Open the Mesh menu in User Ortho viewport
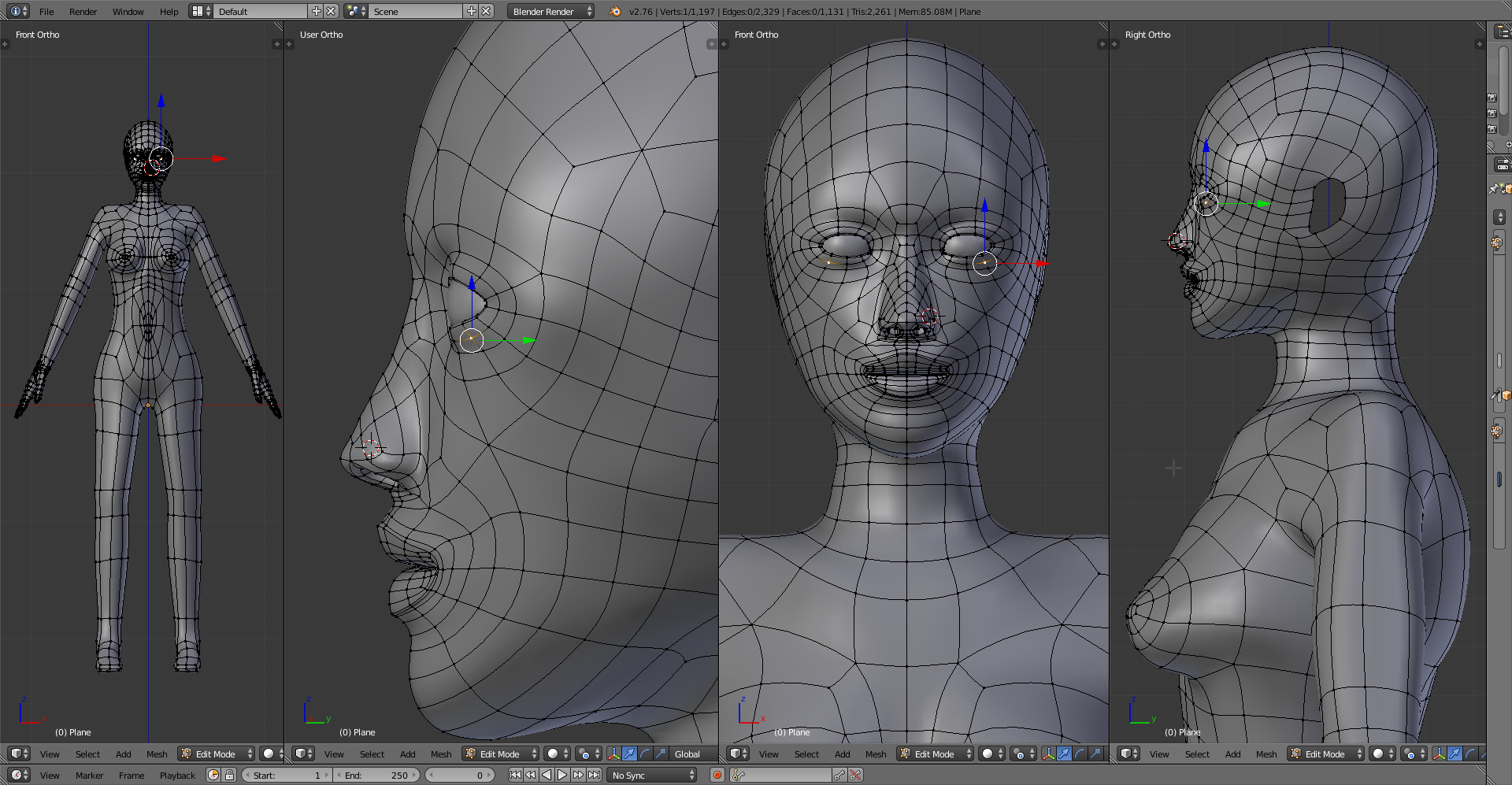This screenshot has height=785, width=1512. pos(441,754)
